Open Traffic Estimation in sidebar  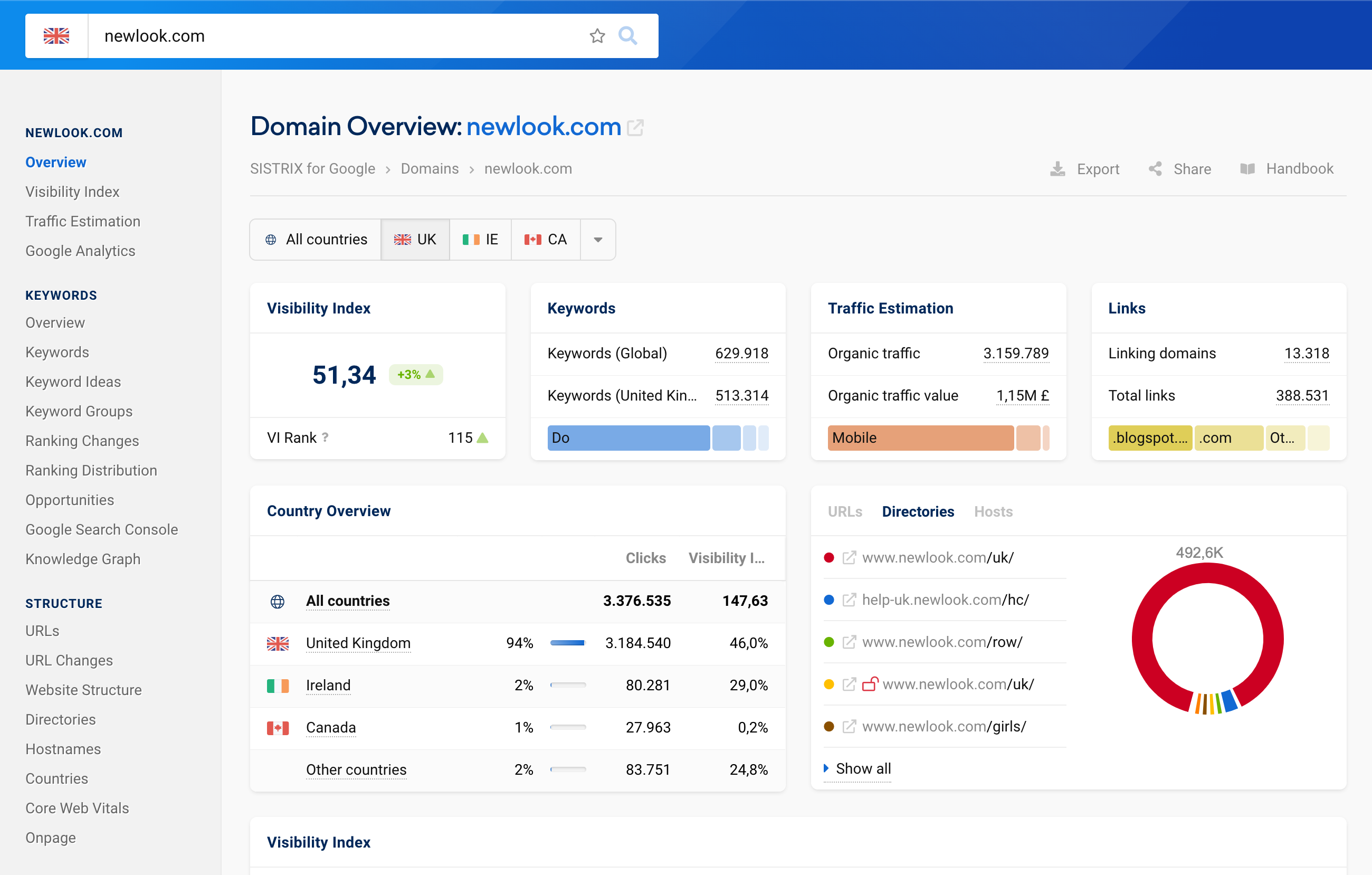[x=83, y=222]
